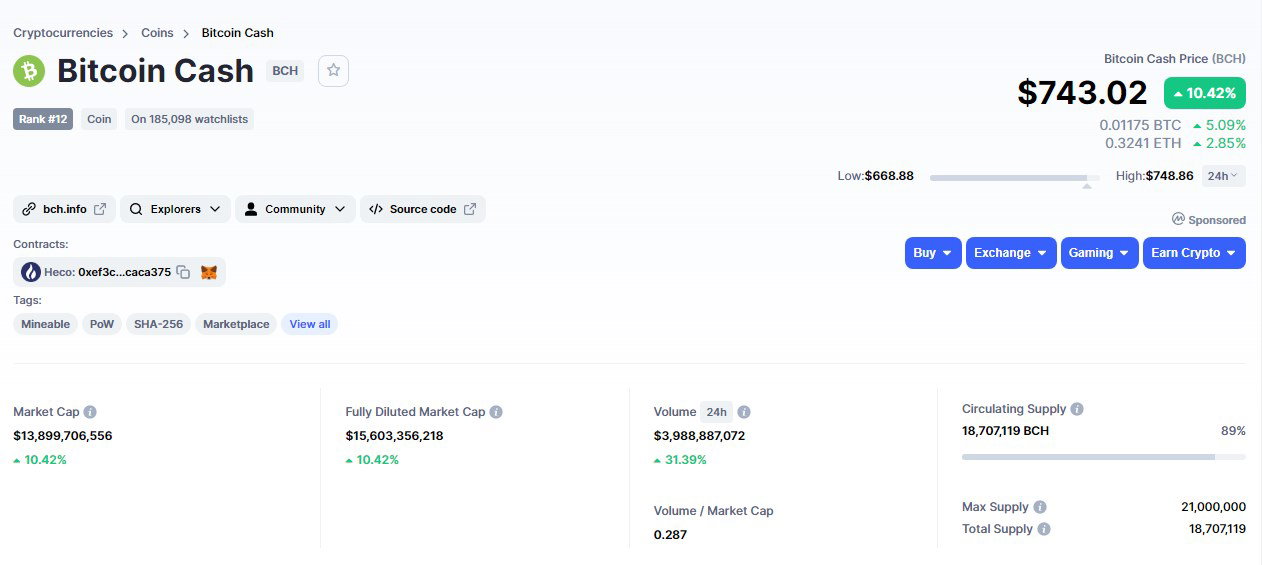Go to Cryptocurrencies breadcrumb
The image size is (1262, 565).
coord(63,33)
